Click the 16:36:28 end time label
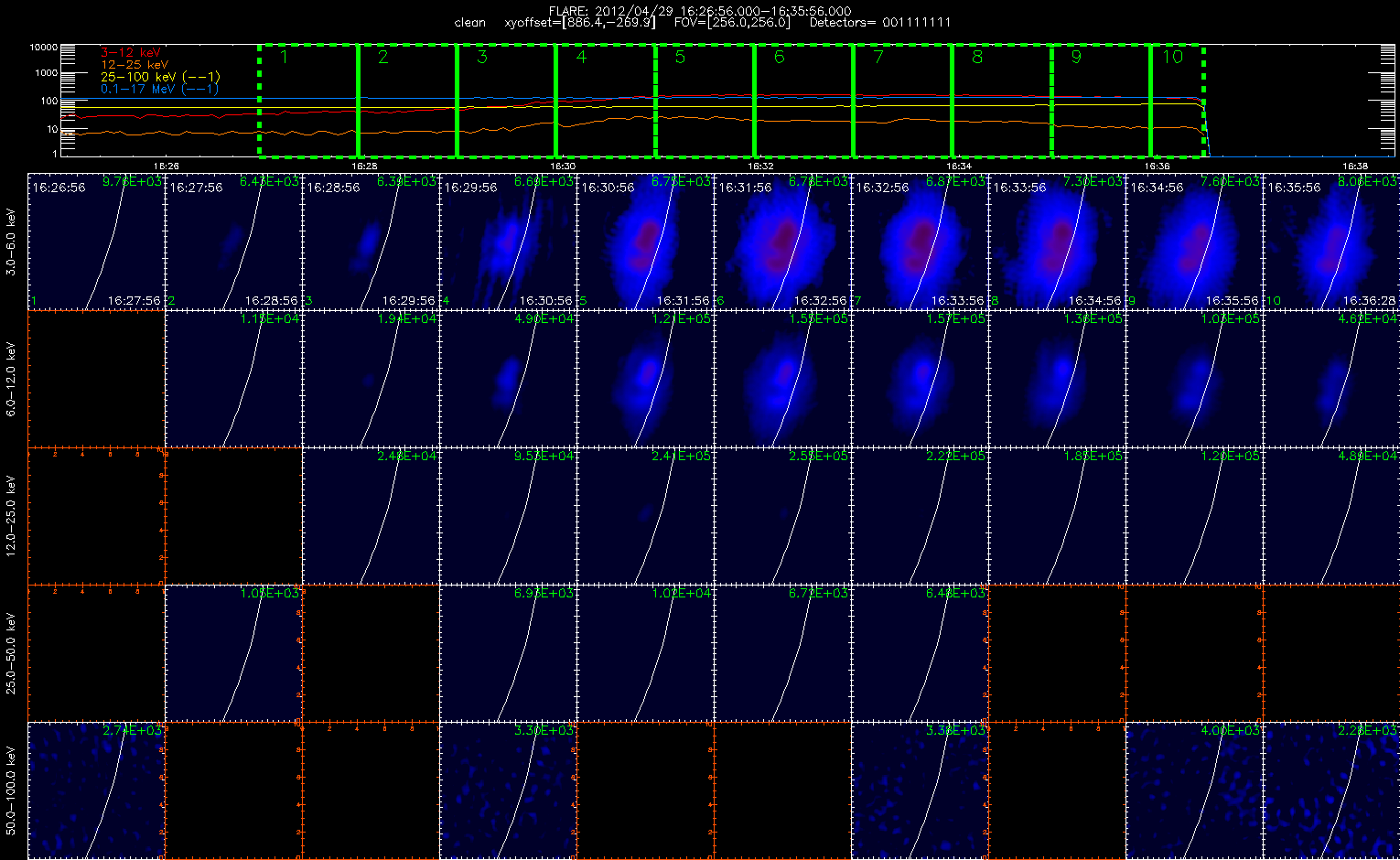 tap(1370, 300)
